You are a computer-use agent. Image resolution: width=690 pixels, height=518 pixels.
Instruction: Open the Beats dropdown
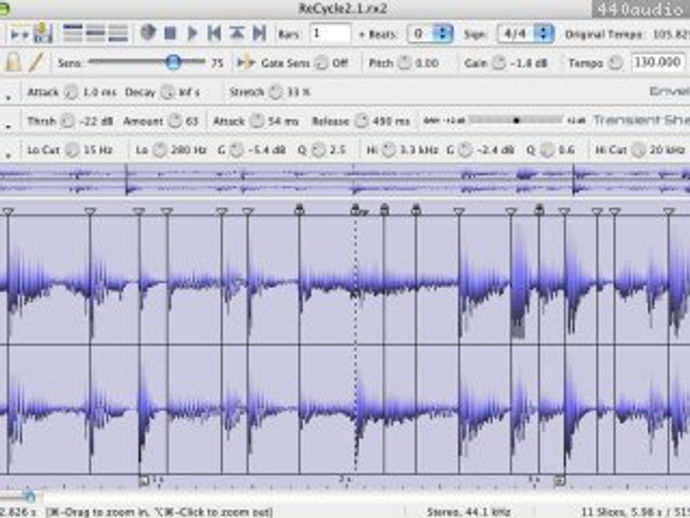[x=430, y=33]
